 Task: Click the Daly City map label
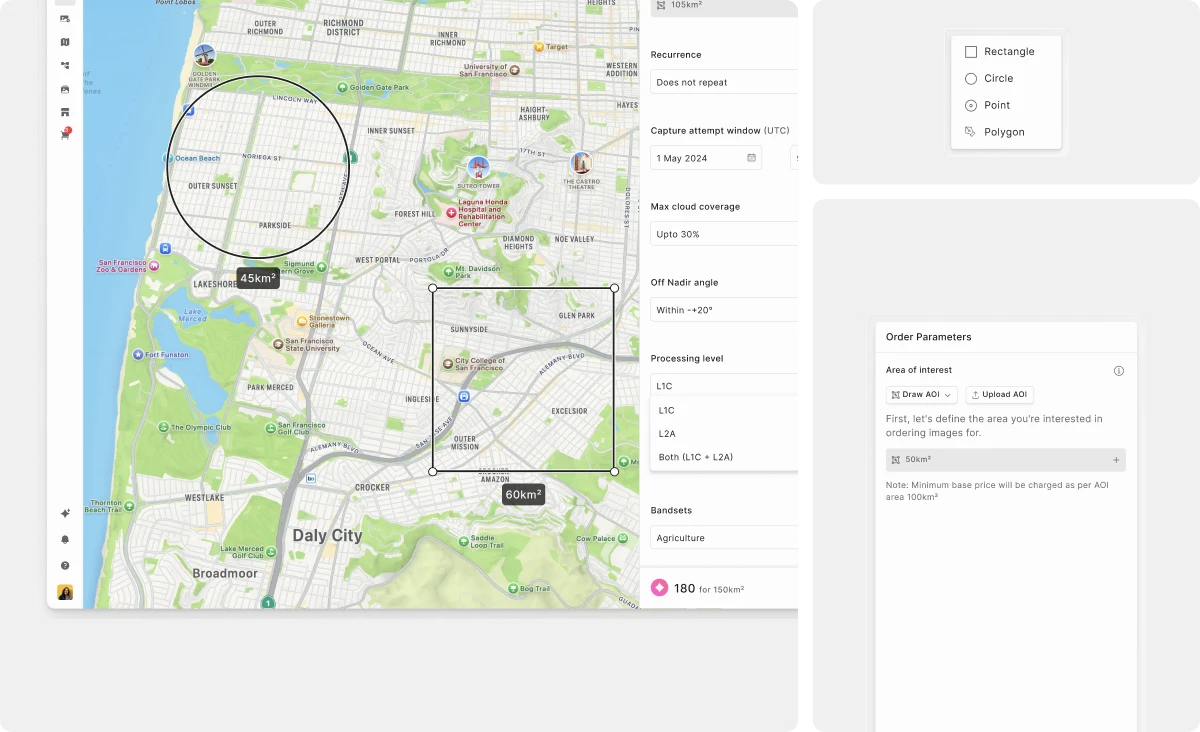[x=327, y=536]
